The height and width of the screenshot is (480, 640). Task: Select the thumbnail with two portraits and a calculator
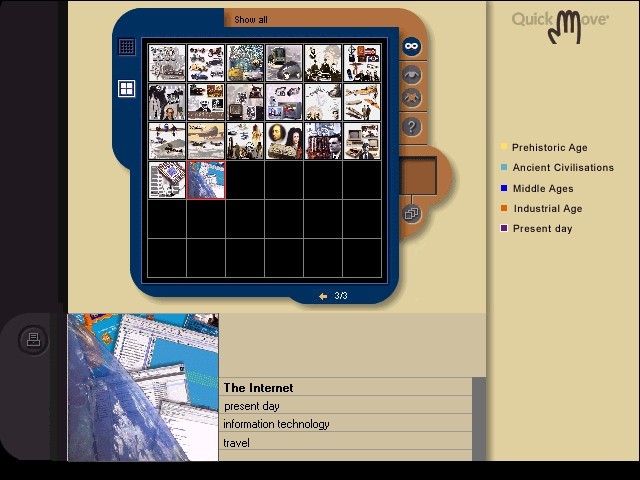284,141
